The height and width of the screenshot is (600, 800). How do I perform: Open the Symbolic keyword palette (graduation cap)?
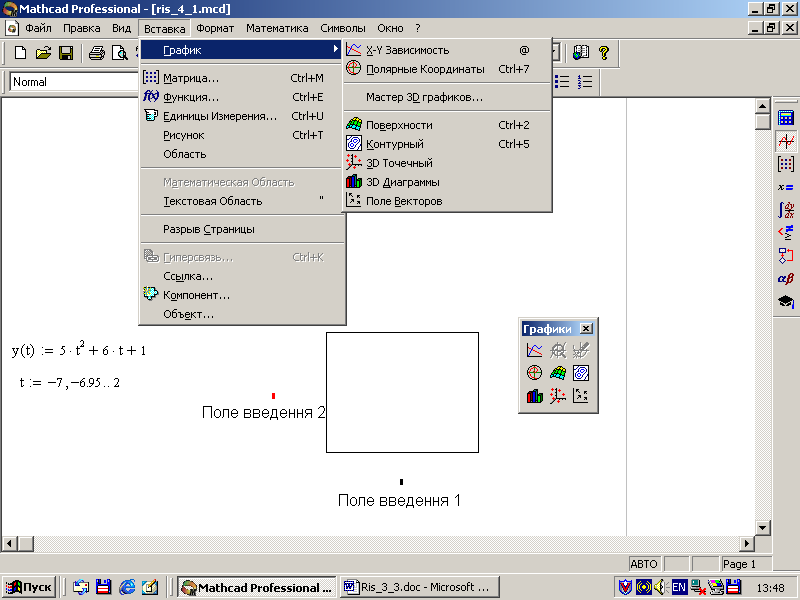pyautogui.click(x=786, y=302)
